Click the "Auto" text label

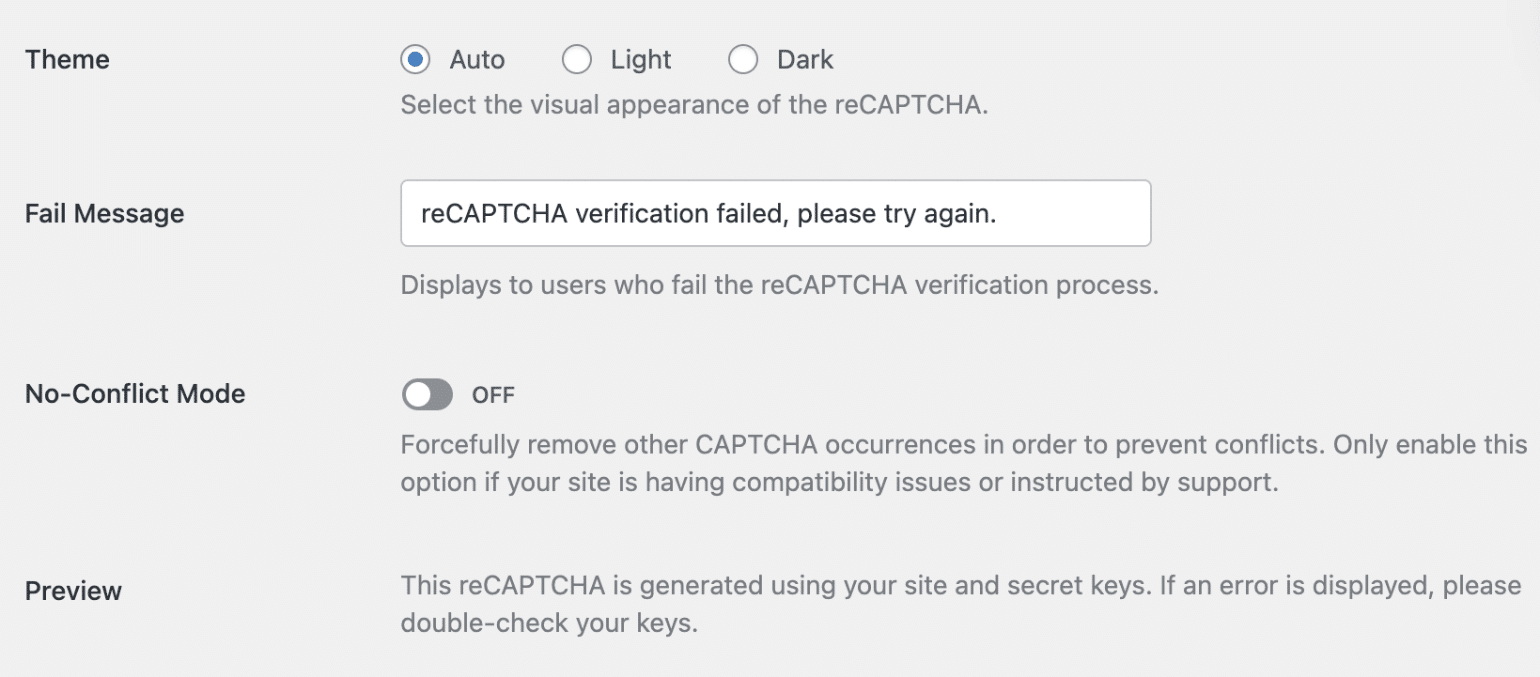click(x=477, y=60)
